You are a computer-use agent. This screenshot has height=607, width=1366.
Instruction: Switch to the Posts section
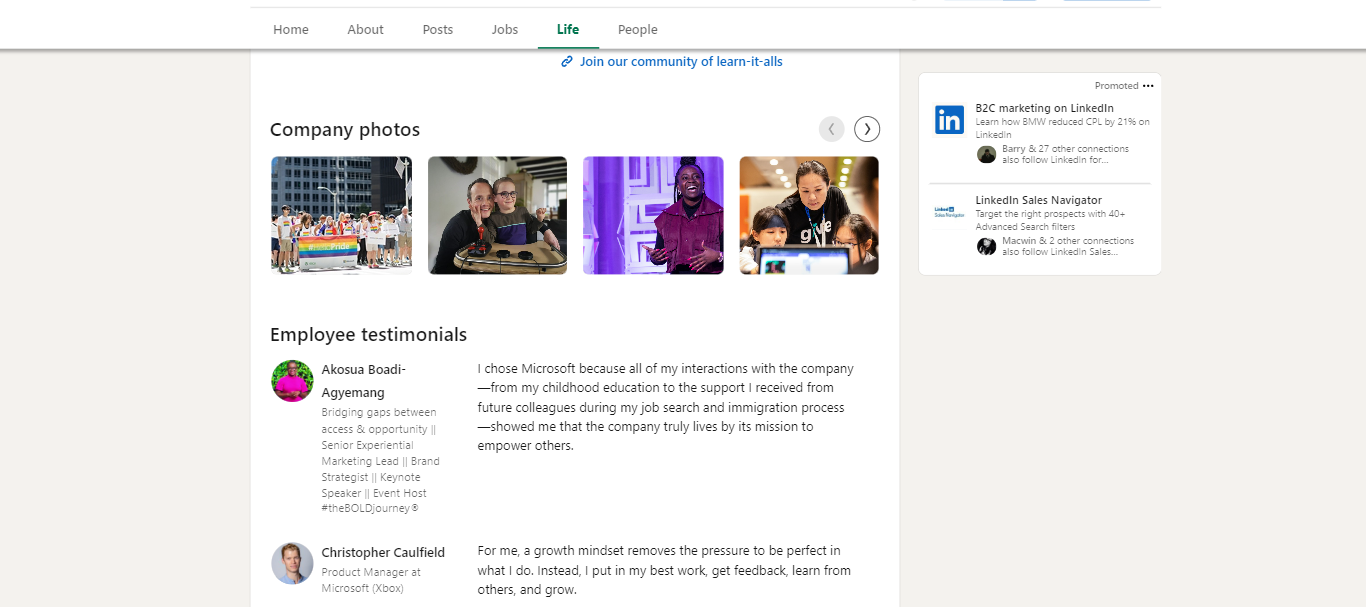click(x=437, y=29)
